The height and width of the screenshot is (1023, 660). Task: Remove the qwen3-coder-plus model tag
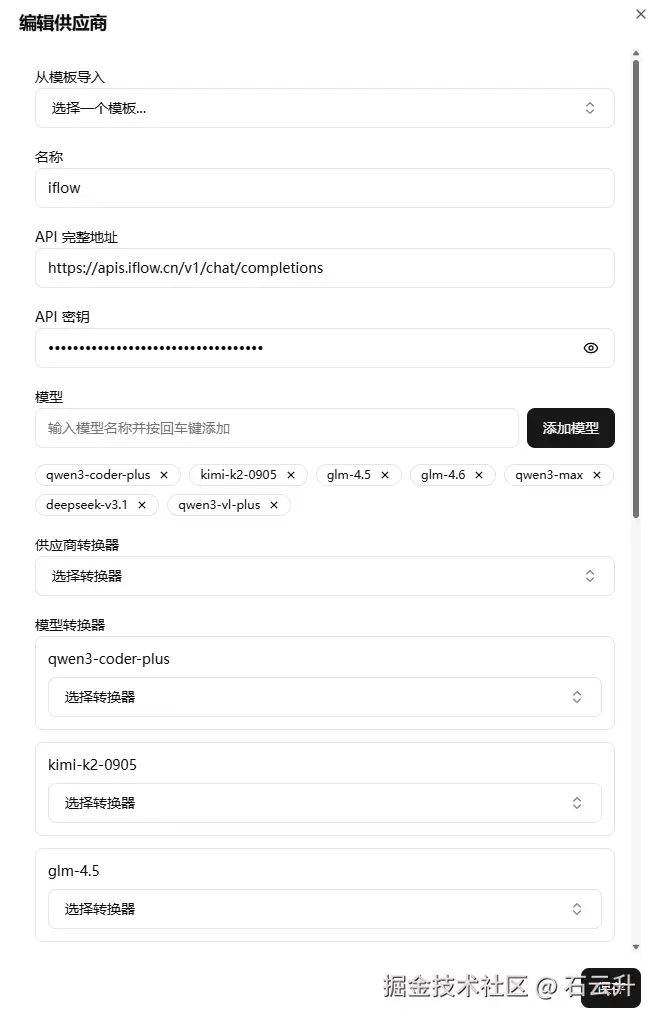(x=164, y=475)
